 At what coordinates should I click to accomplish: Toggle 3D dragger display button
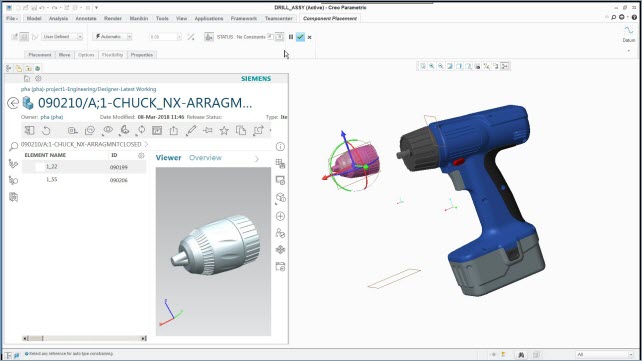(x=209, y=37)
